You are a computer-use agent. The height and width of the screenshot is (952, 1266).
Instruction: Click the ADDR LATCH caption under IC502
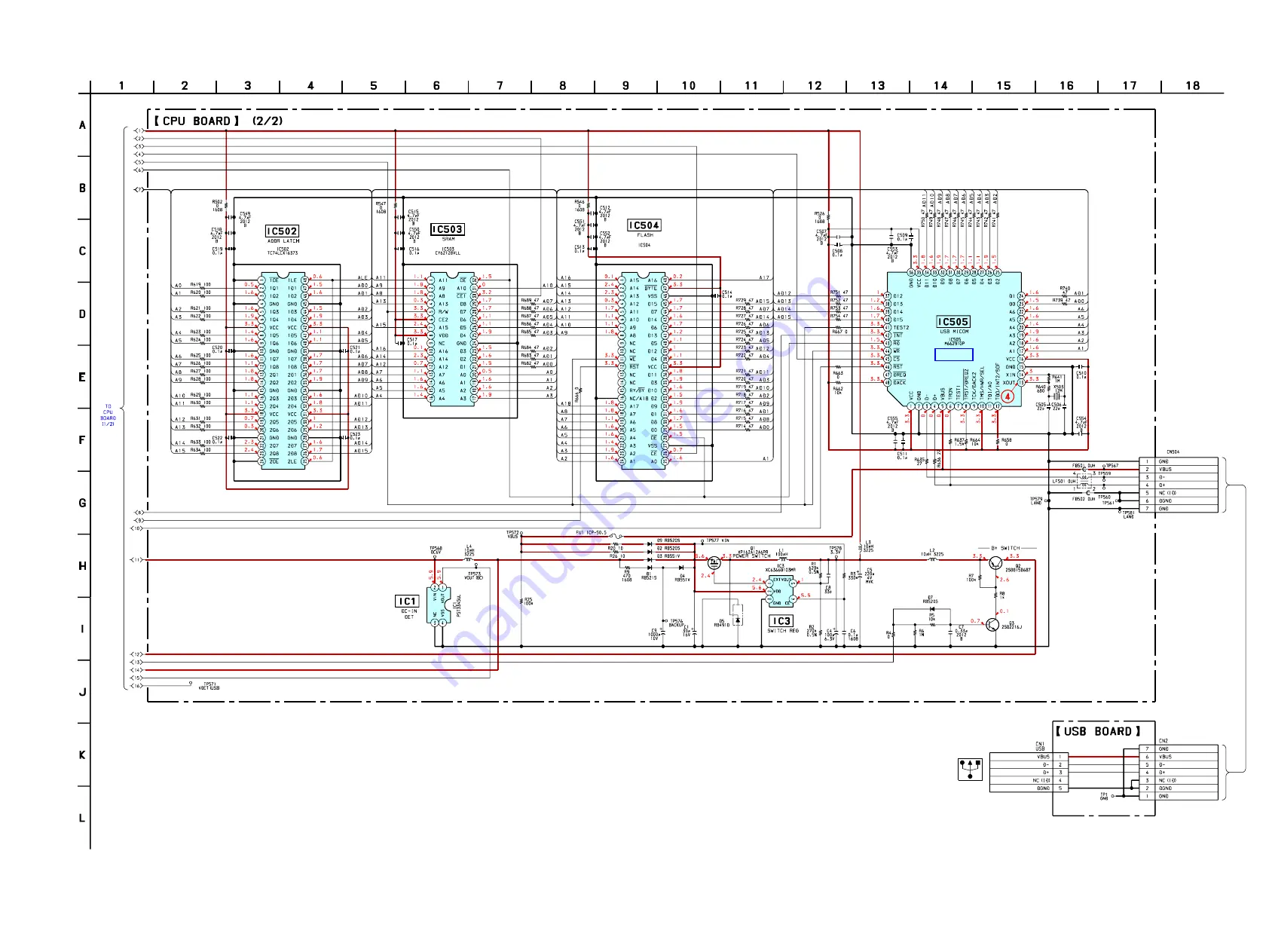(283, 241)
